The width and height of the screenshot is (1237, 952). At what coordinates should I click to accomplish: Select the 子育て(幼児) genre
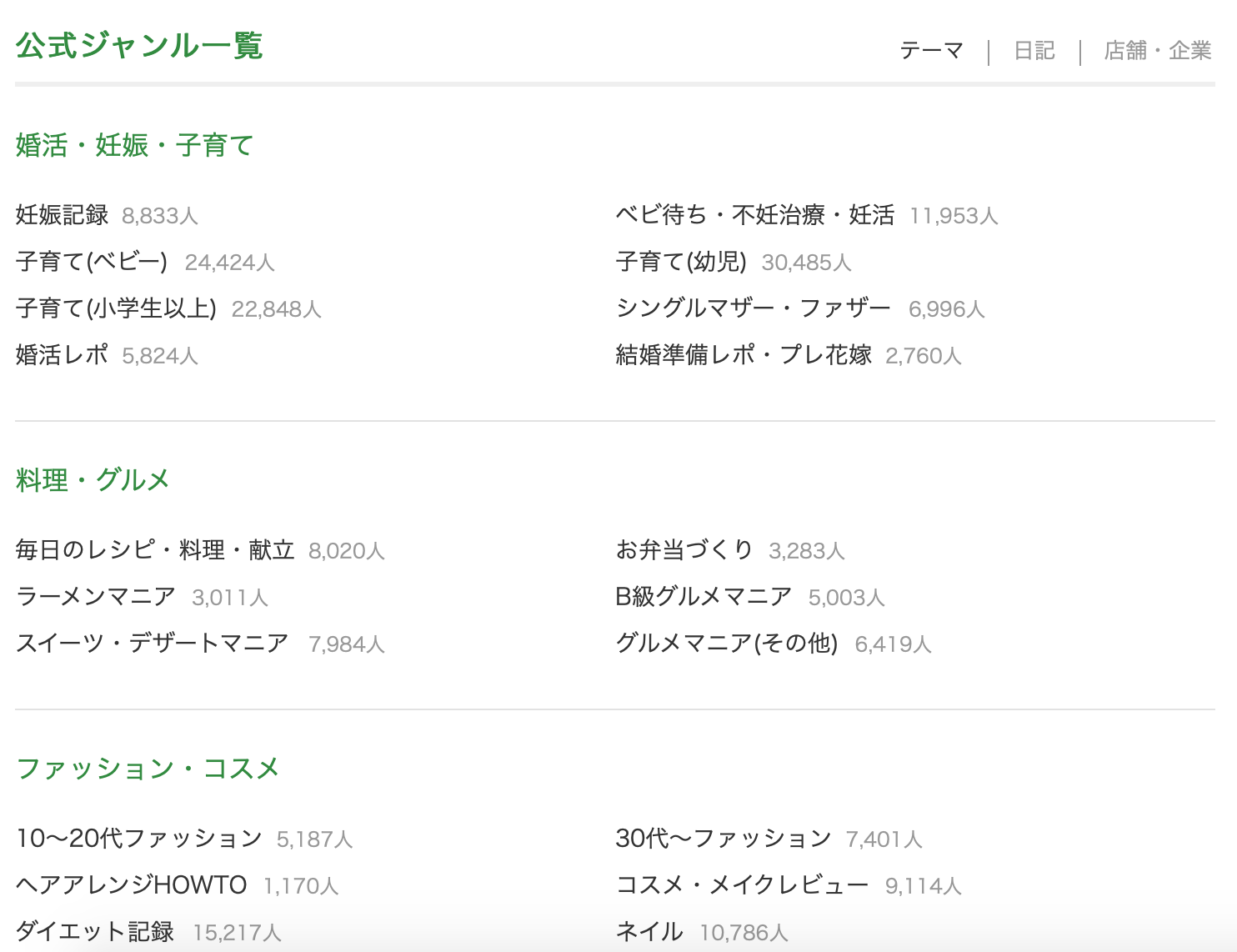pos(681,262)
